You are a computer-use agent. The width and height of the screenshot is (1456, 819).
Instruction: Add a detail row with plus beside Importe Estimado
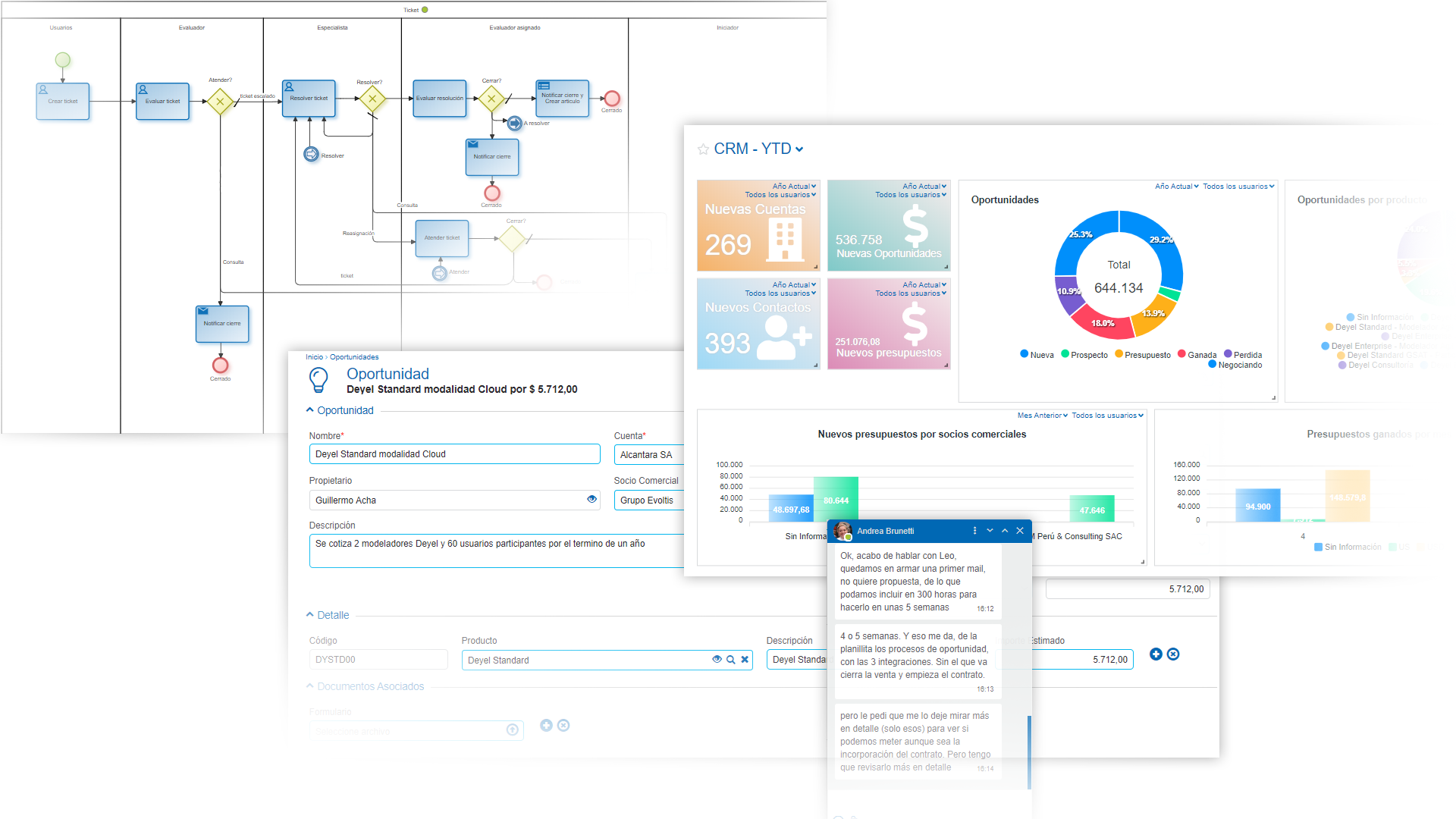click(1156, 654)
